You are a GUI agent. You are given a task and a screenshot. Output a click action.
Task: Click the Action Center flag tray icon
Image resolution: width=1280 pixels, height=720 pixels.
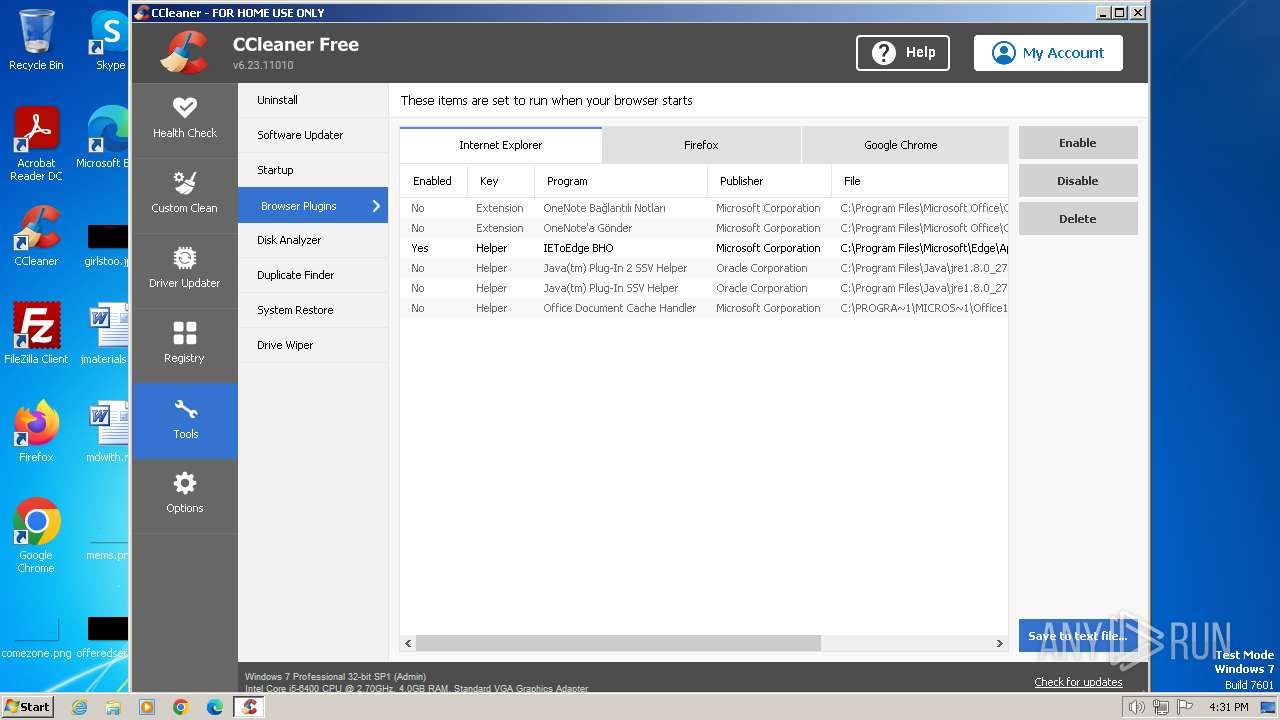click(1185, 707)
